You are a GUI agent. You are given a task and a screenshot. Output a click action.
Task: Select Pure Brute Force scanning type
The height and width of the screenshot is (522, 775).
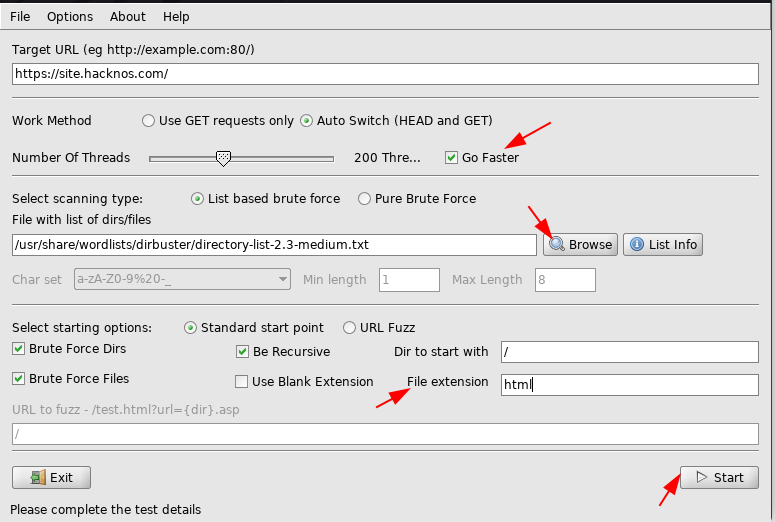[364, 199]
